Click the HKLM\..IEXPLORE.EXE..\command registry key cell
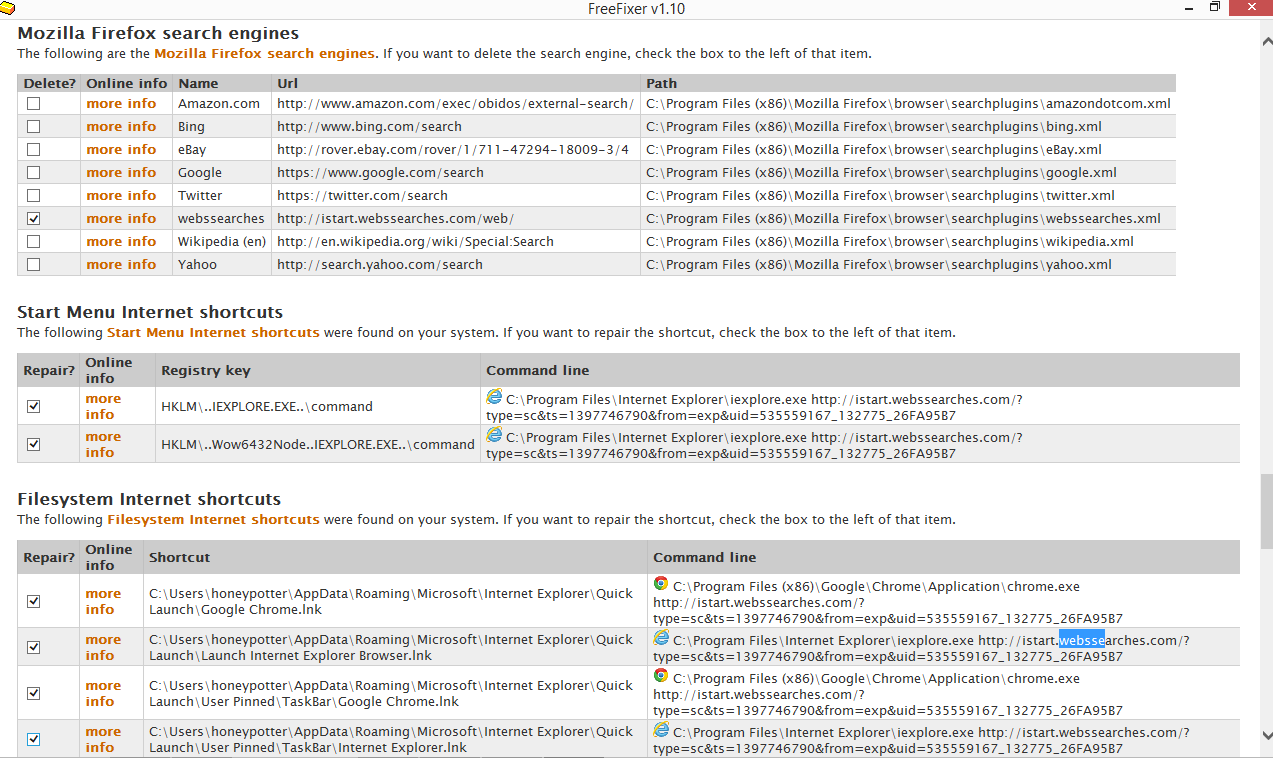This screenshot has height=758, width=1273. [x=318, y=407]
